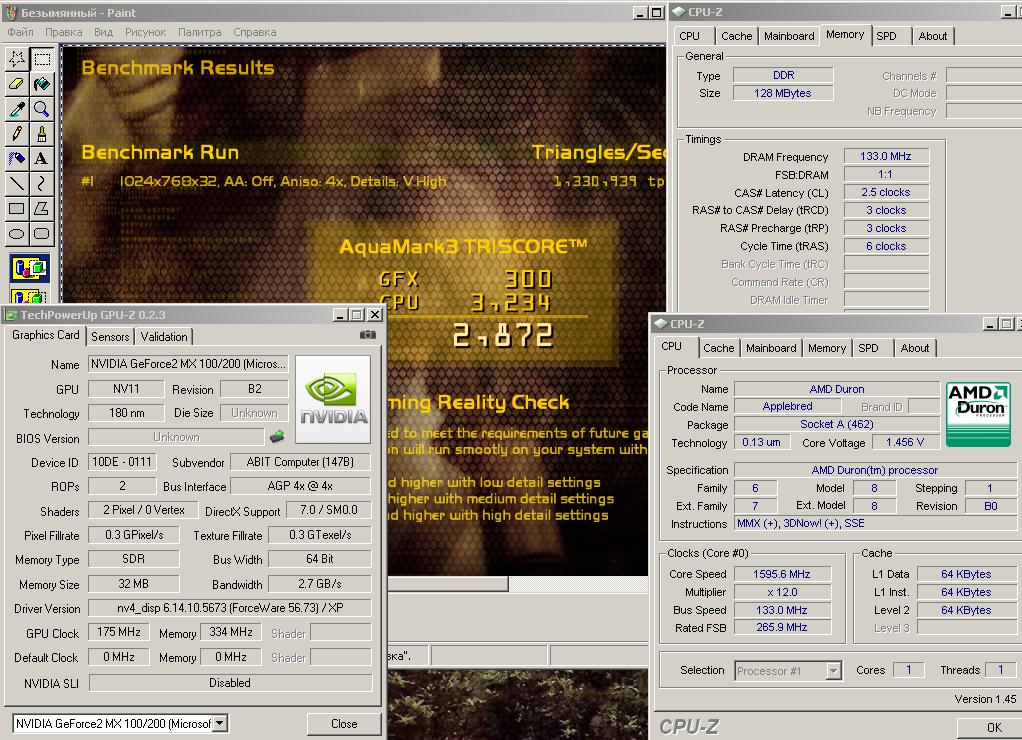Open the Палитра menu in Paint
The width and height of the screenshot is (1022, 740).
[x=199, y=32]
